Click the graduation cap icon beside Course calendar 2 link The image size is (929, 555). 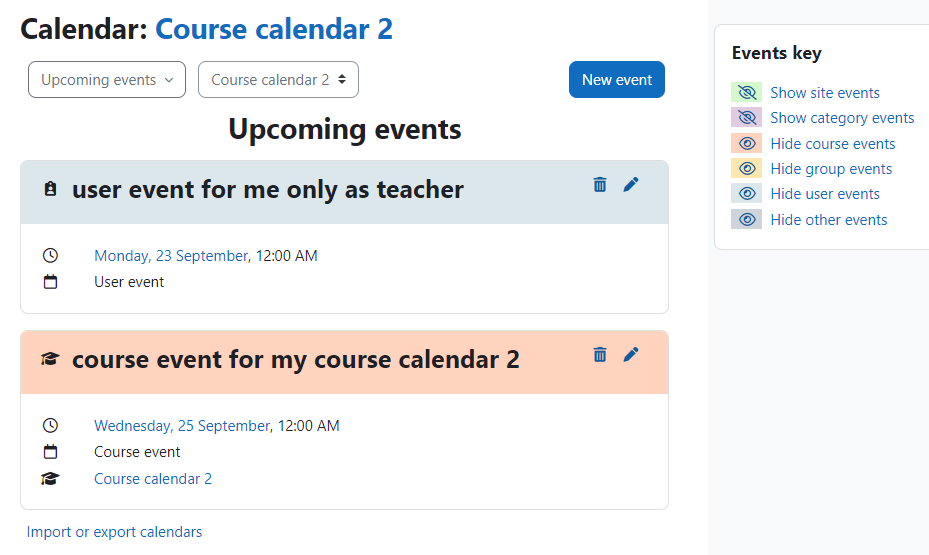point(50,479)
